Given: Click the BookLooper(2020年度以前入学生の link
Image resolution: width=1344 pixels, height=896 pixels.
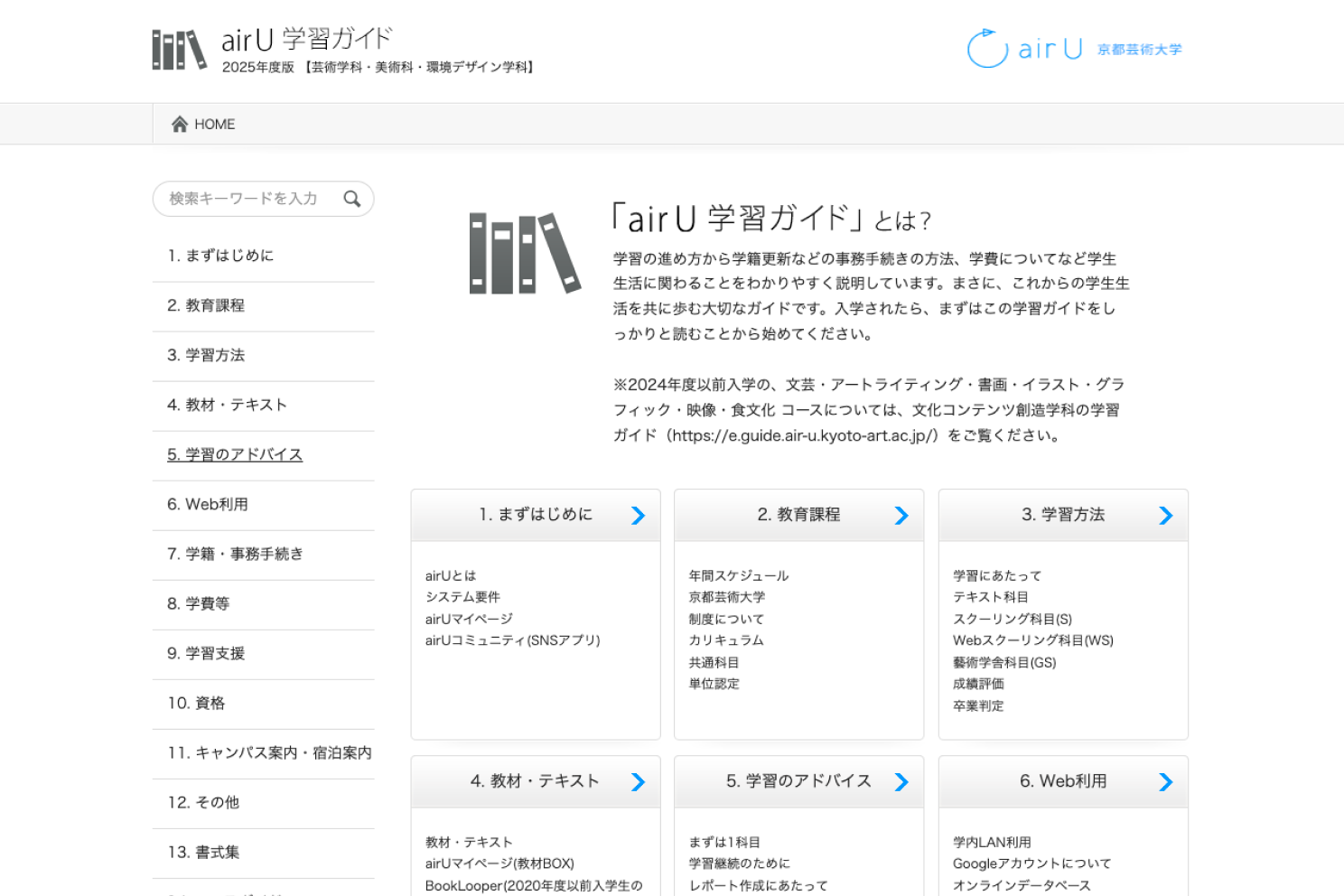Looking at the screenshot, I should pyautogui.click(x=534, y=885).
